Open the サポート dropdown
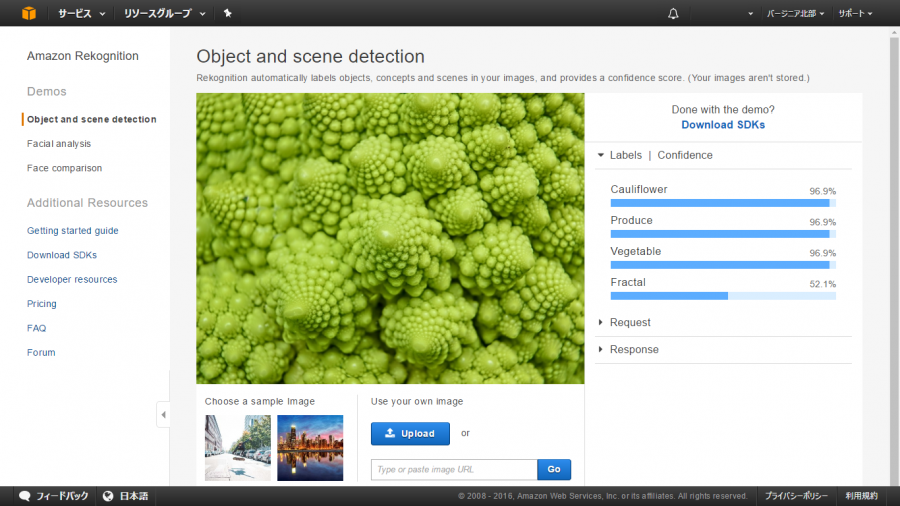 [855, 13]
